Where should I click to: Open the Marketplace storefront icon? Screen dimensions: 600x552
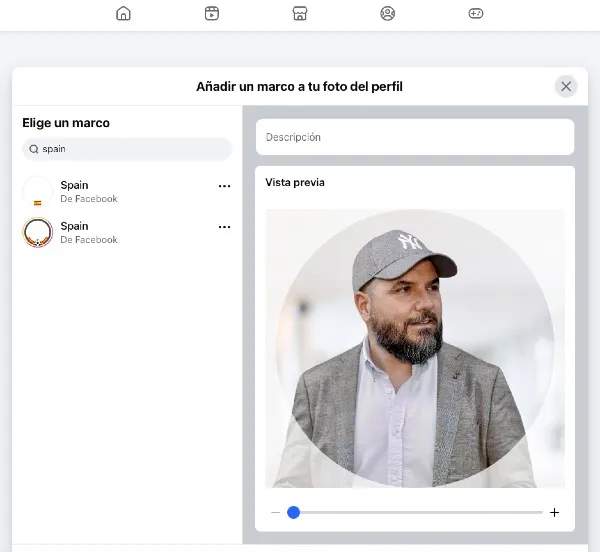pos(299,13)
